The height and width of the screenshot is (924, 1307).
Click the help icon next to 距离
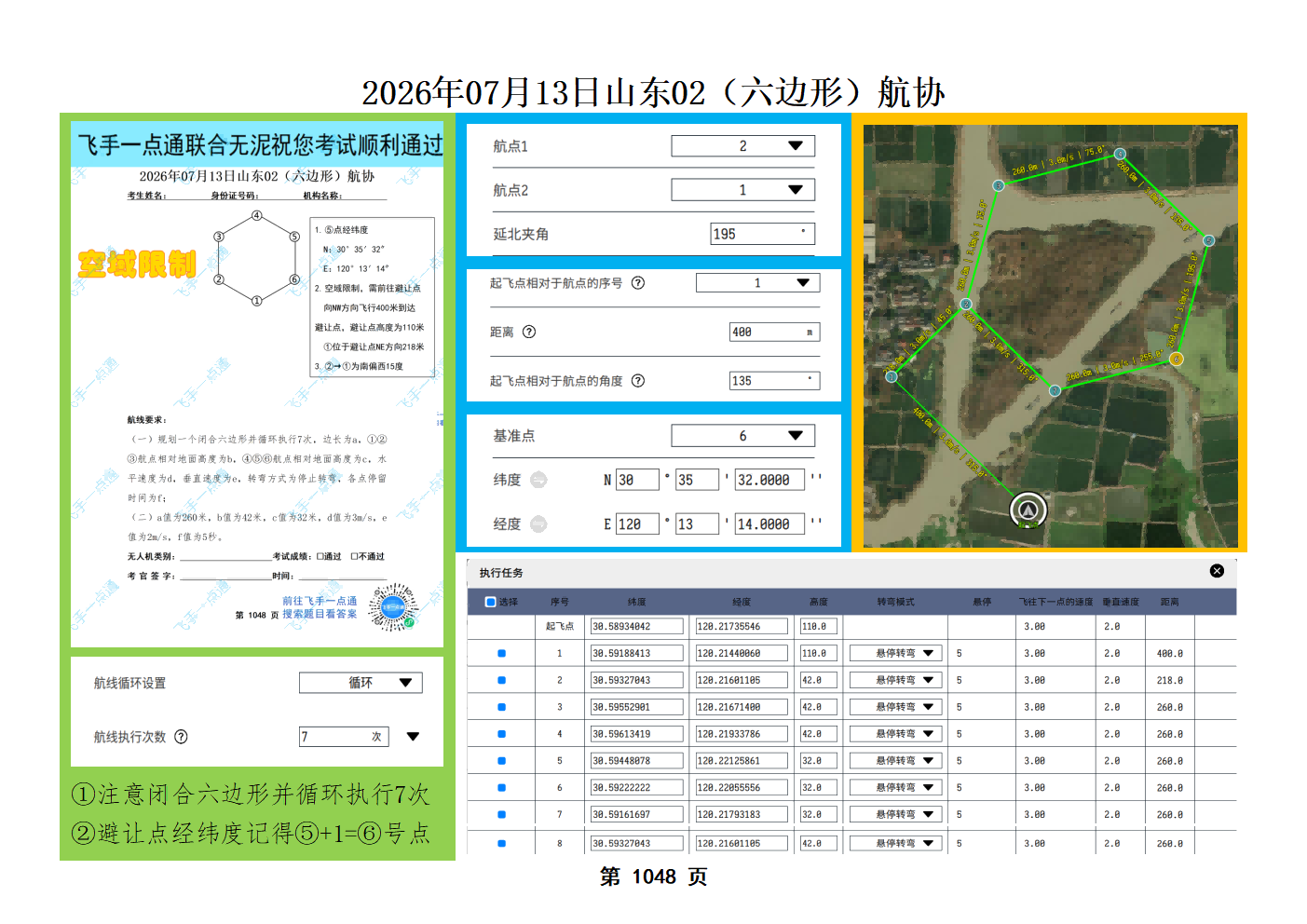tap(529, 332)
